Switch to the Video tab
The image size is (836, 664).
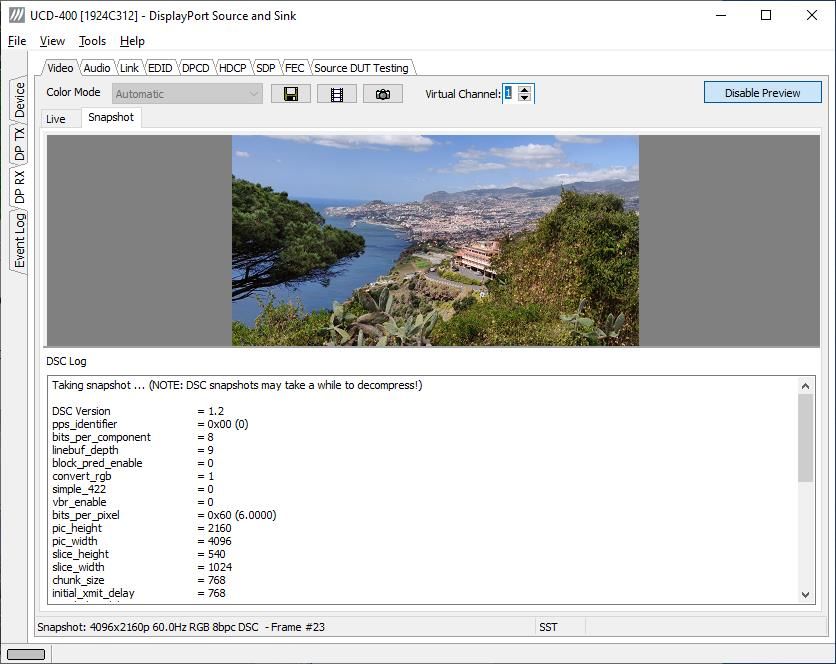pos(60,68)
